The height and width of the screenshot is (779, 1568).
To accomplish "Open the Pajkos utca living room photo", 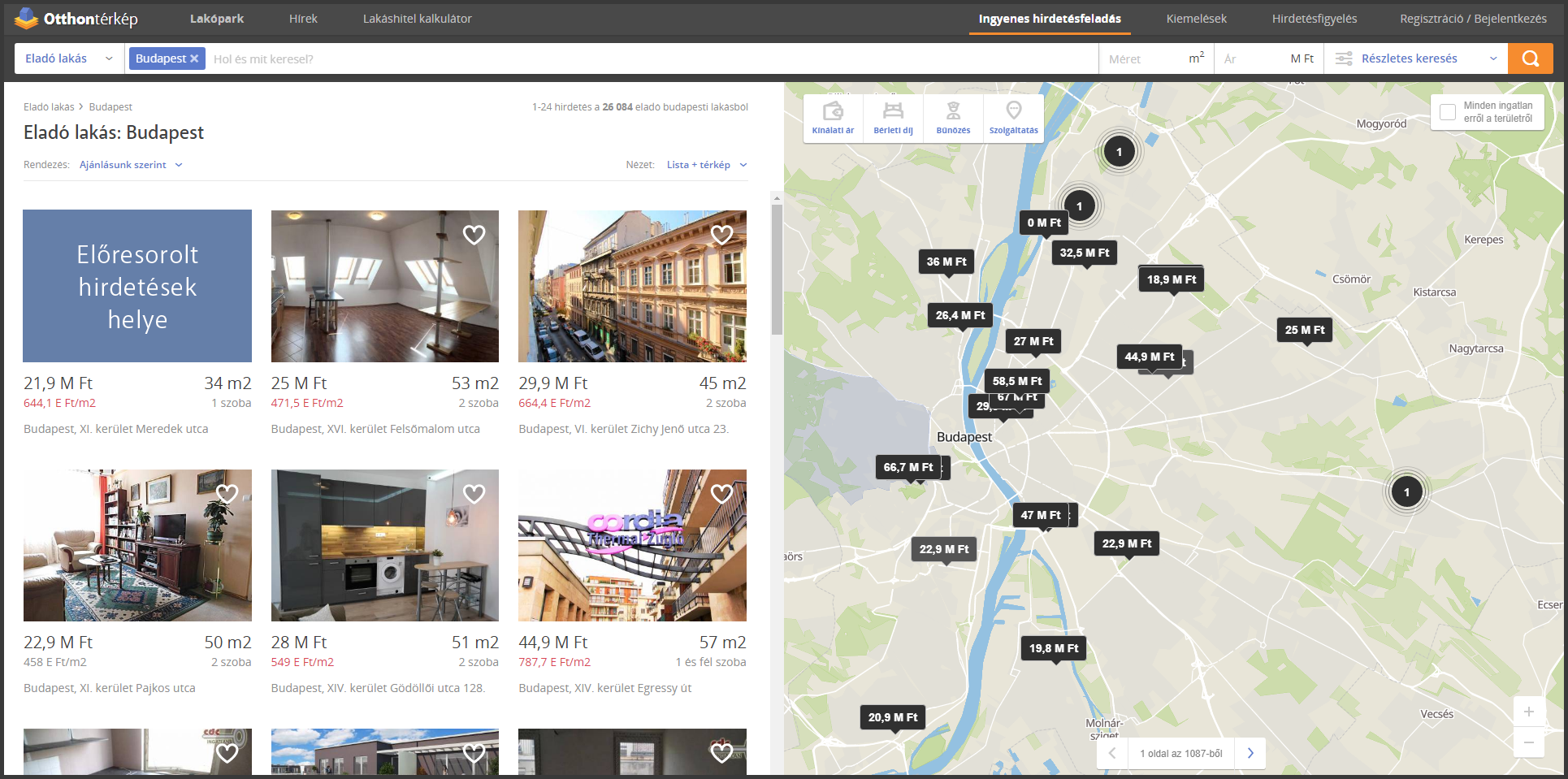I will click(137, 545).
